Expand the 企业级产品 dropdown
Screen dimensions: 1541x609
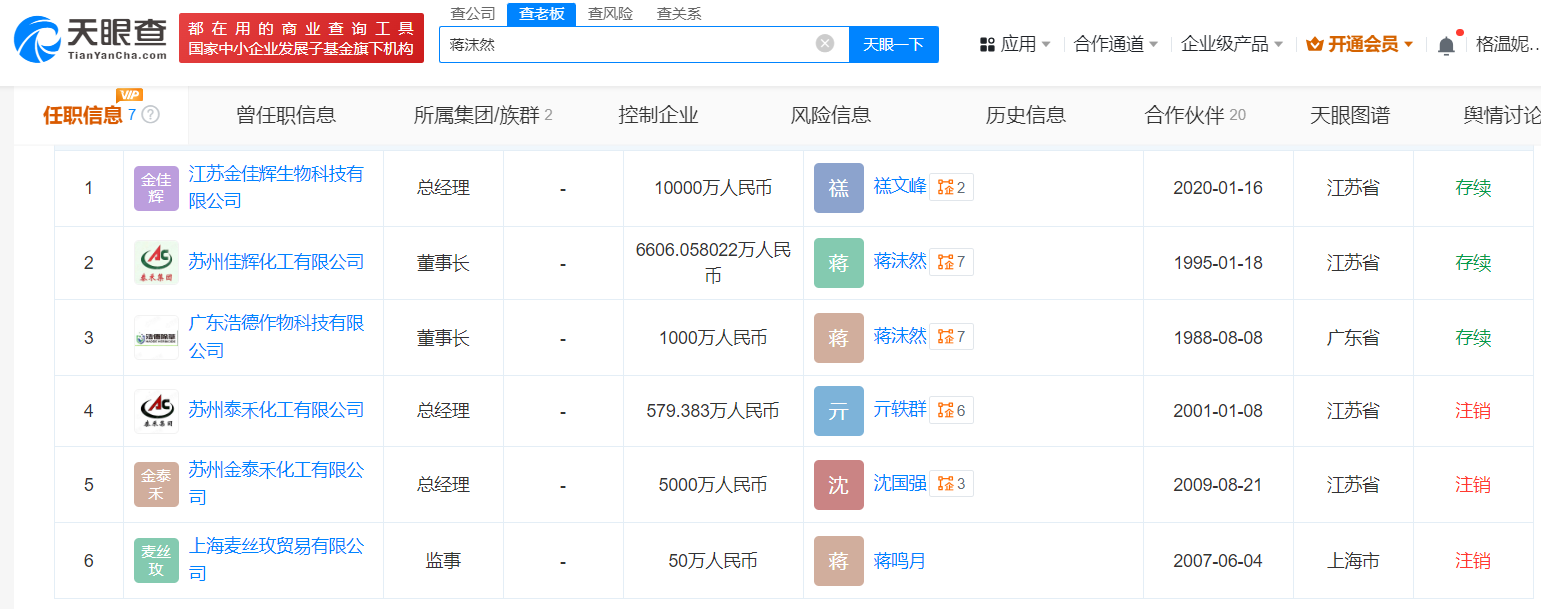pyautogui.click(x=1232, y=44)
